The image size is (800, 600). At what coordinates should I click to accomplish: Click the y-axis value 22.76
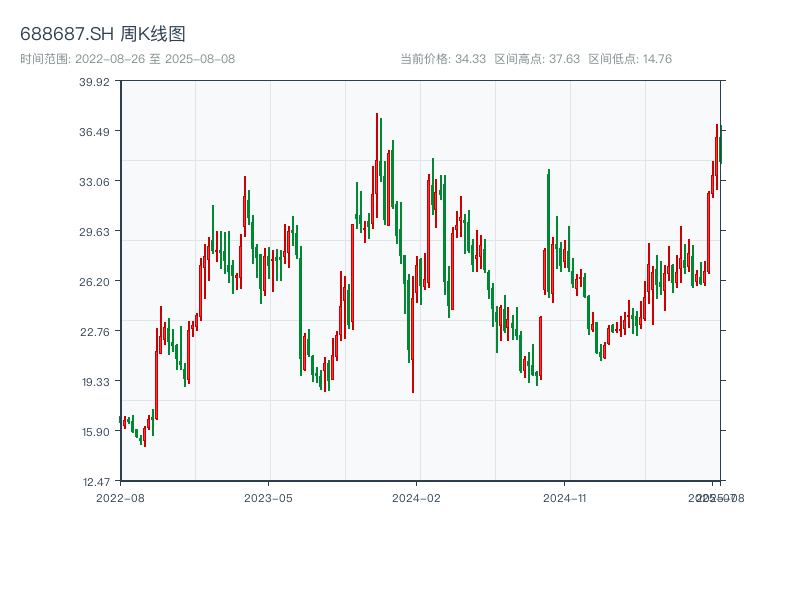(94, 332)
